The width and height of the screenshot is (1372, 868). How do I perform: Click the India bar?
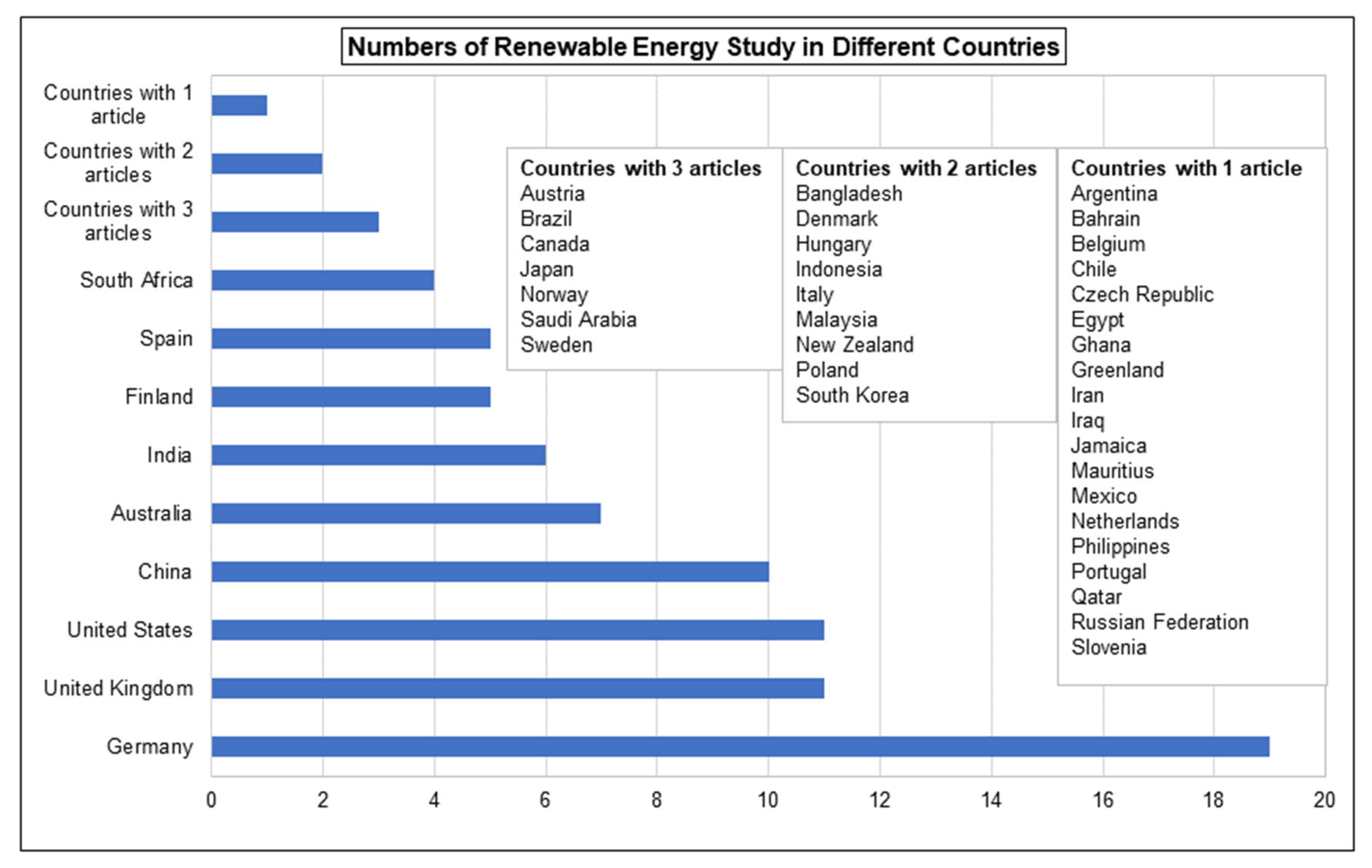[x=379, y=455]
